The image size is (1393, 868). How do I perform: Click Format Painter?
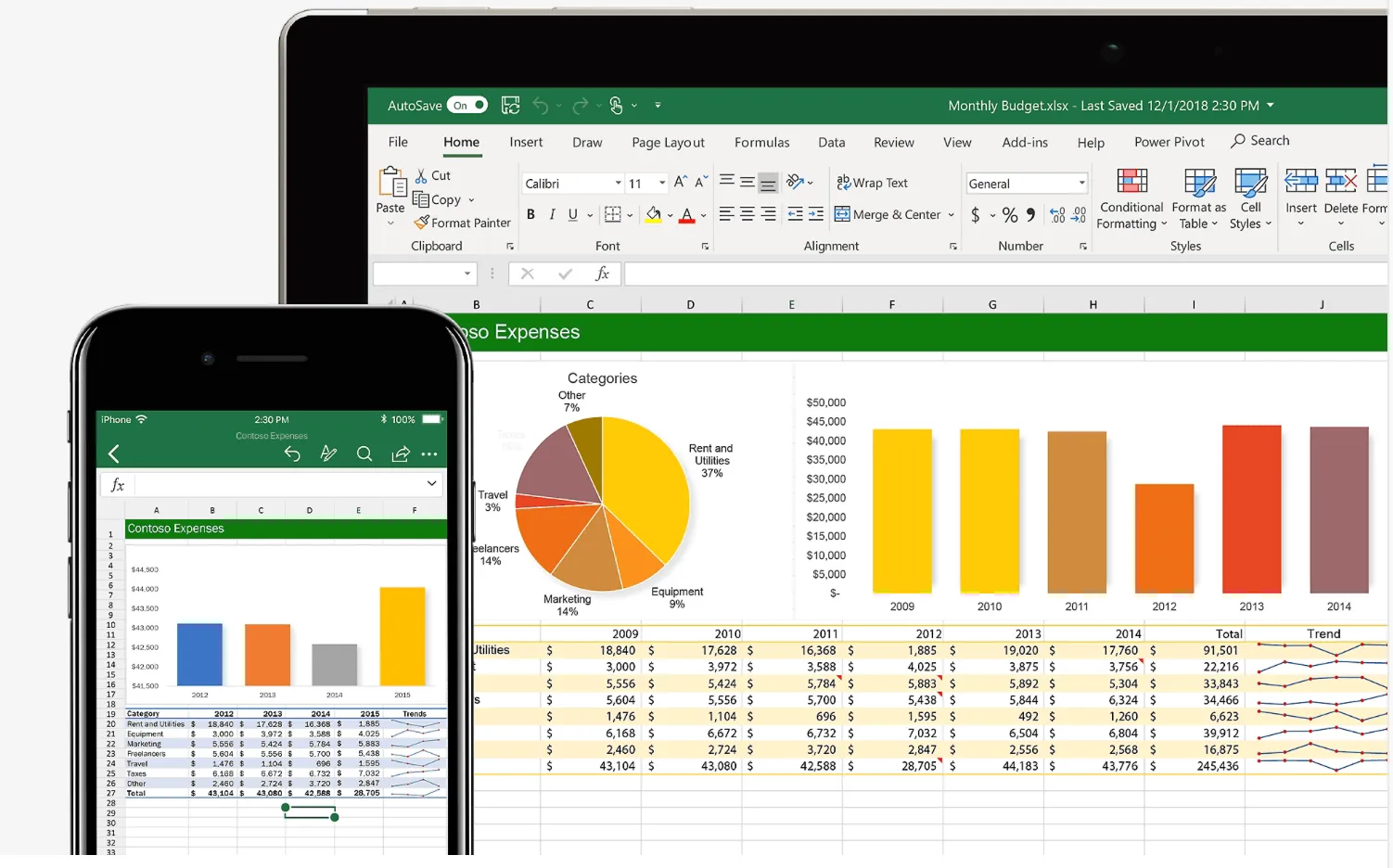[x=462, y=223]
